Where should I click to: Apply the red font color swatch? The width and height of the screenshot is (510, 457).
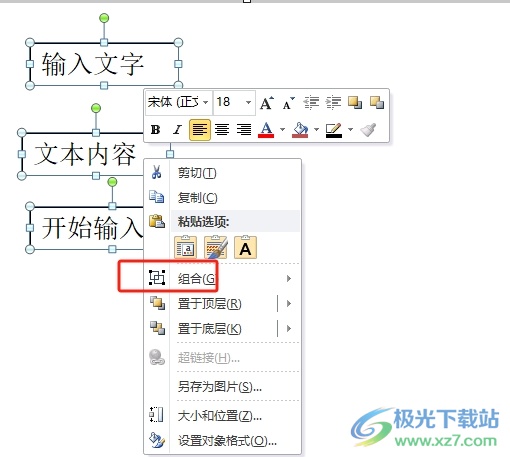(266, 130)
